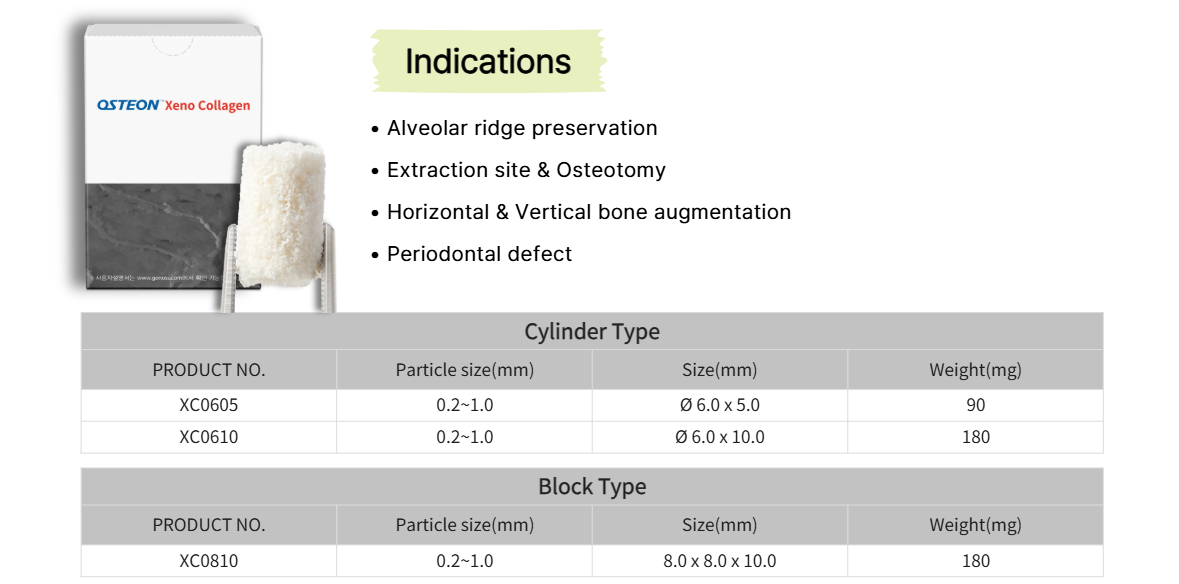Click the OSTEON logo on the box
The image size is (1179, 584).
[129, 105]
